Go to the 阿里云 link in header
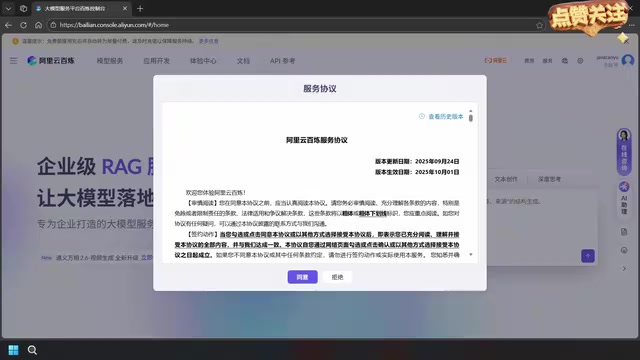This screenshot has width=640, height=360. coord(496,60)
